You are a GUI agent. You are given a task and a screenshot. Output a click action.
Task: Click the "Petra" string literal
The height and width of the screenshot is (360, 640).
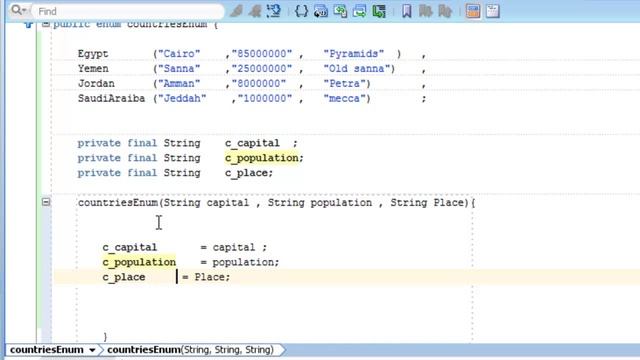[x=344, y=84]
